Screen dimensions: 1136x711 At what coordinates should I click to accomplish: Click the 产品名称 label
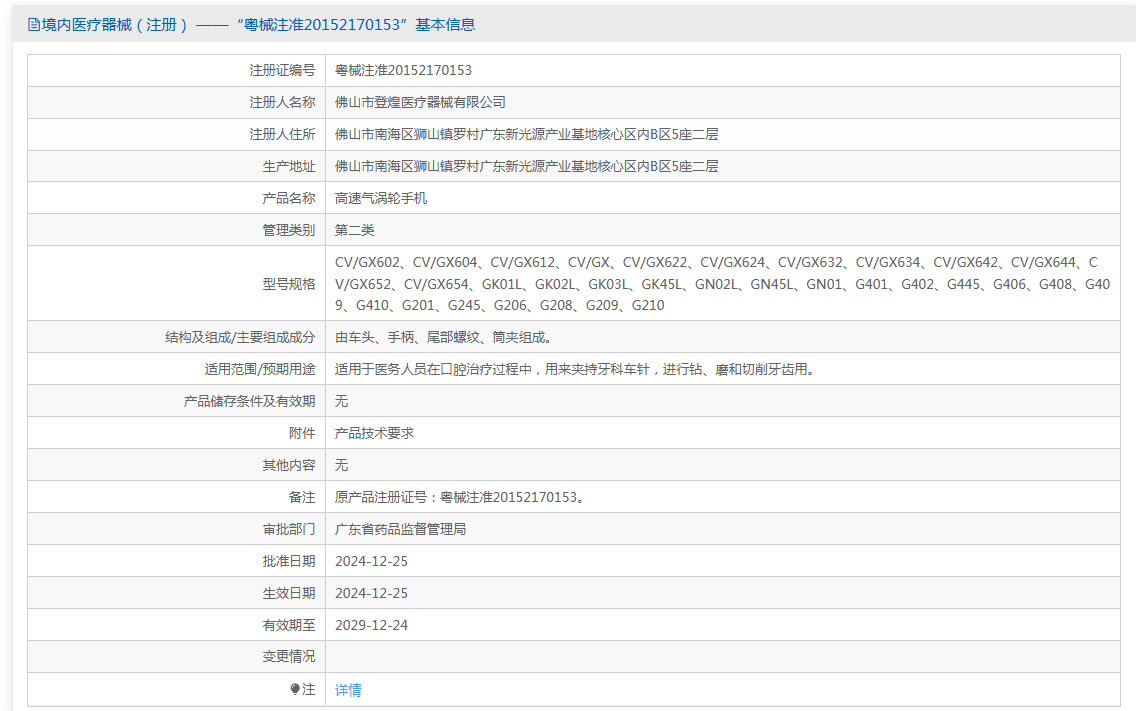click(x=289, y=198)
